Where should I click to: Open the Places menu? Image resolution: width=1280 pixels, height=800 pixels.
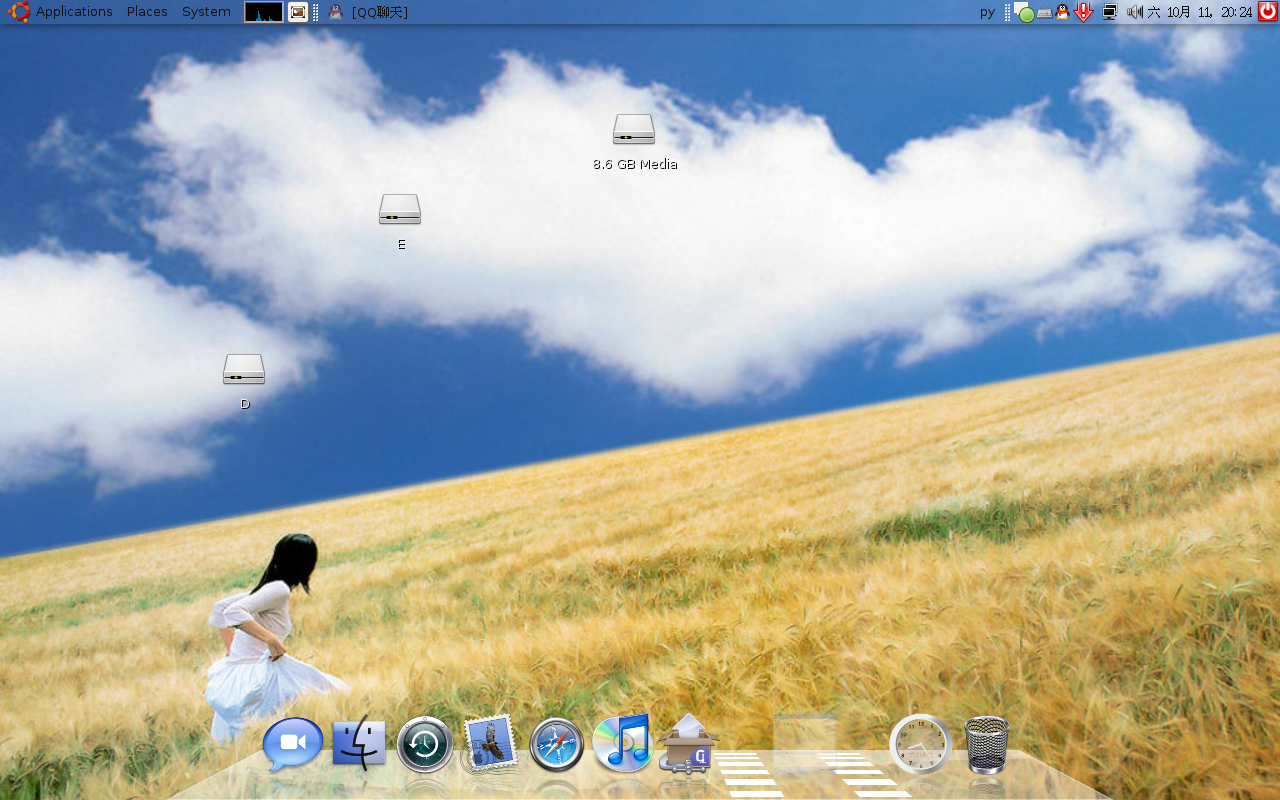coord(147,12)
